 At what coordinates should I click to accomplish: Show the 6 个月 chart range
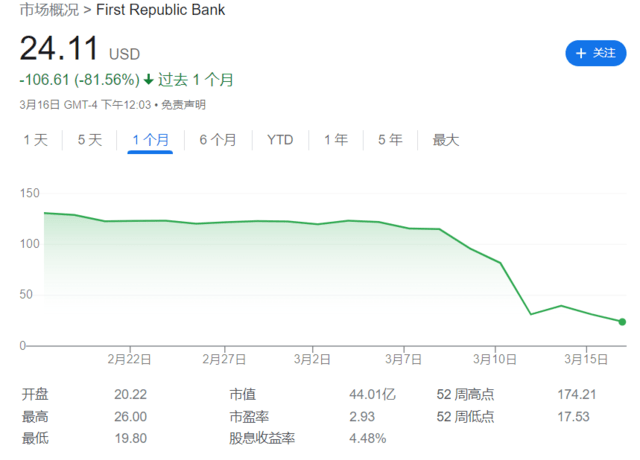[x=218, y=140]
